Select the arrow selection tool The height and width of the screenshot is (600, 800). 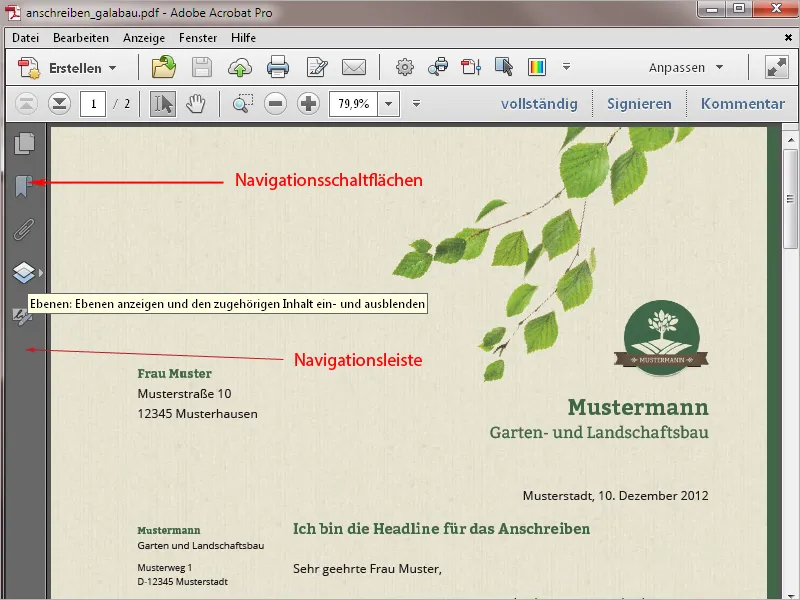[x=164, y=103]
